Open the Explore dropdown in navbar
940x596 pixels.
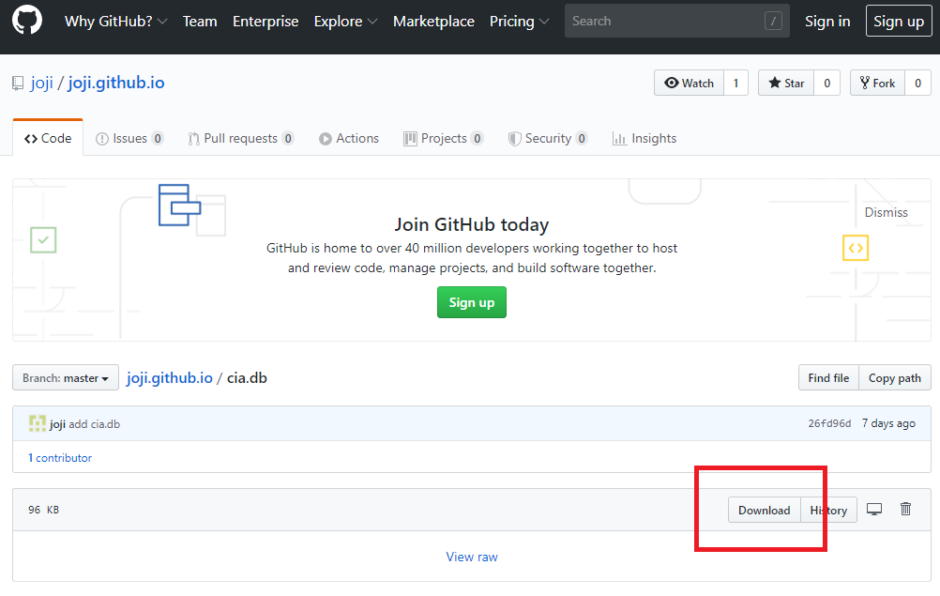click(345, 21)
